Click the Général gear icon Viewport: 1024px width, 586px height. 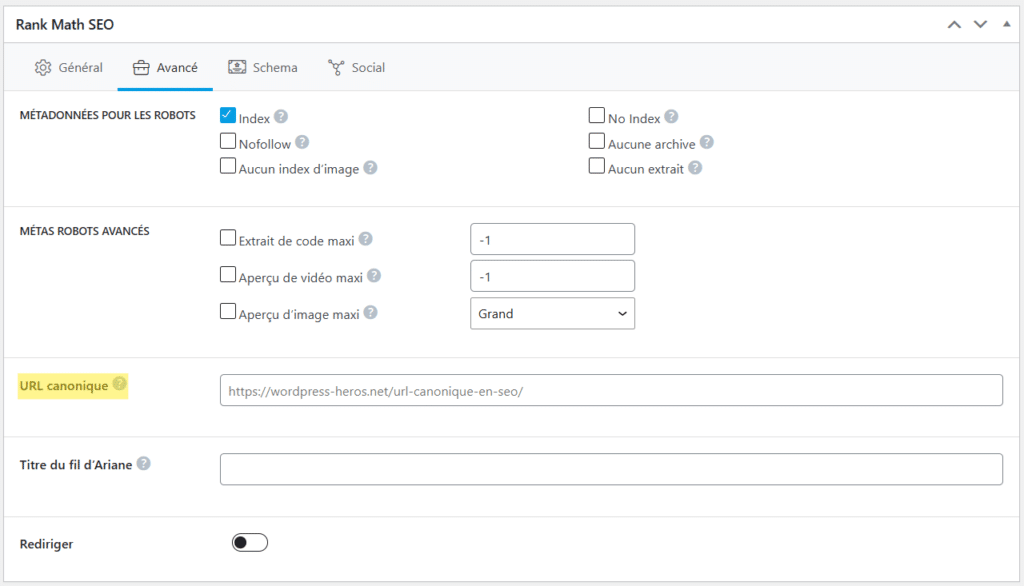[x=43, y=67]
